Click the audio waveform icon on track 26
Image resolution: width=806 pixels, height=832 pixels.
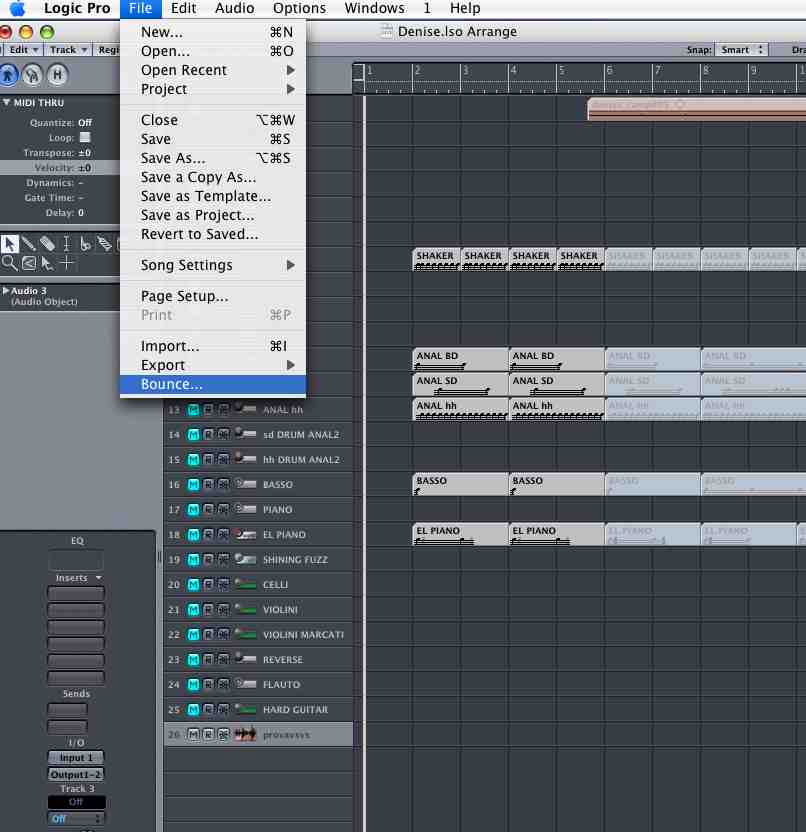point(246,734)
